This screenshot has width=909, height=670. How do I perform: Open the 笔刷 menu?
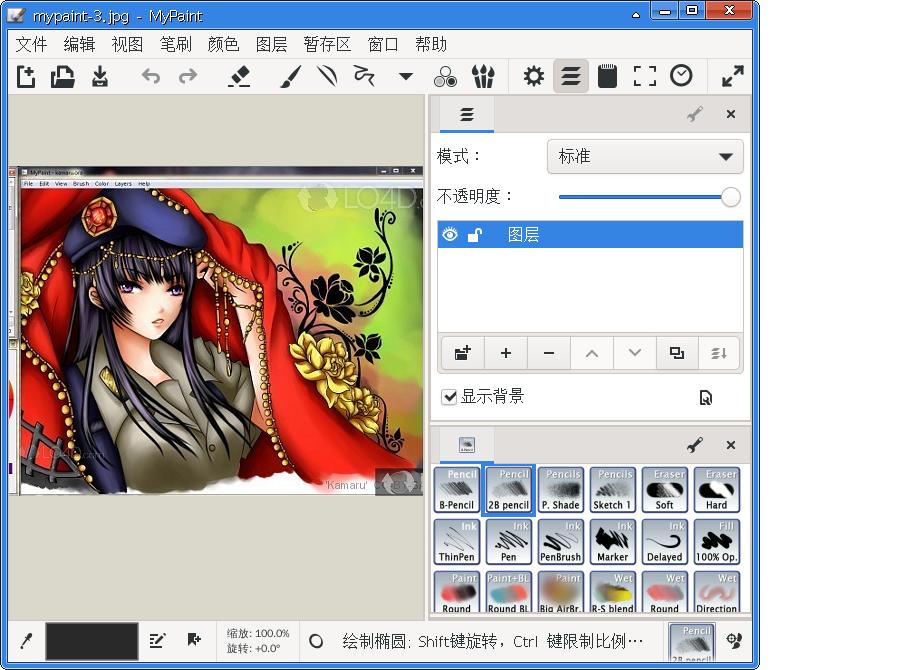click(x=175, y=44)
